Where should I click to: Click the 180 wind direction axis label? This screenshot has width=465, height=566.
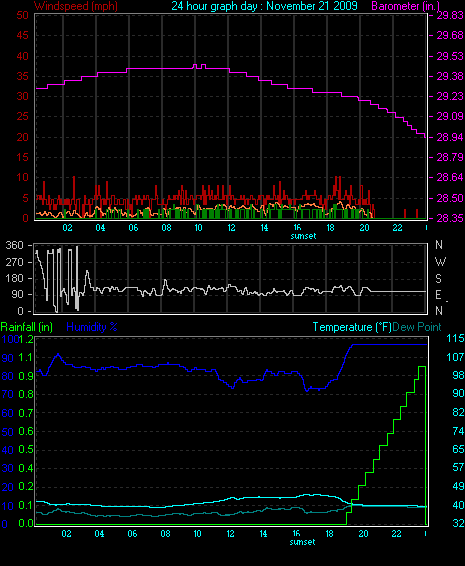click(14, 278)
